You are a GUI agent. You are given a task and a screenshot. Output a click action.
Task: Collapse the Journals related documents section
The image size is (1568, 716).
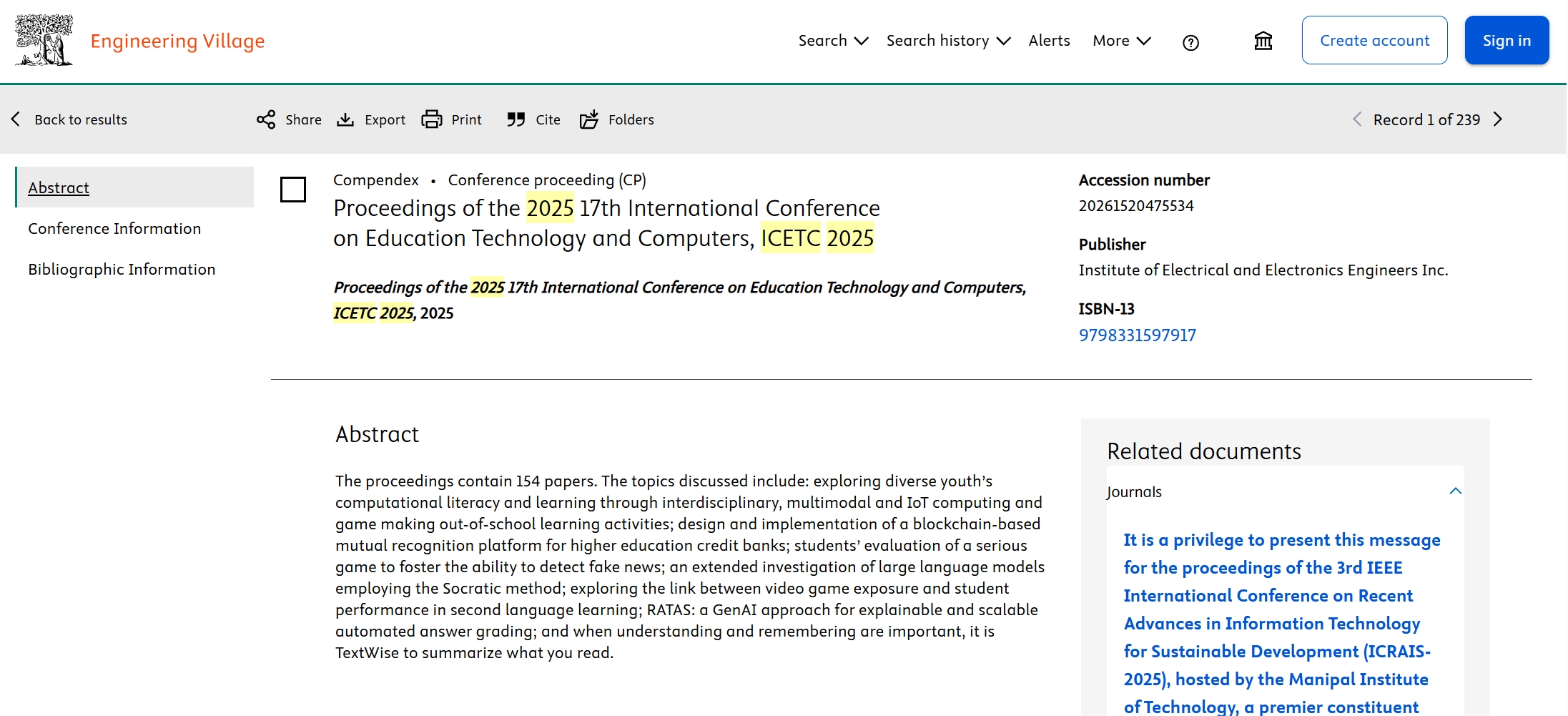click(1455, 491)
